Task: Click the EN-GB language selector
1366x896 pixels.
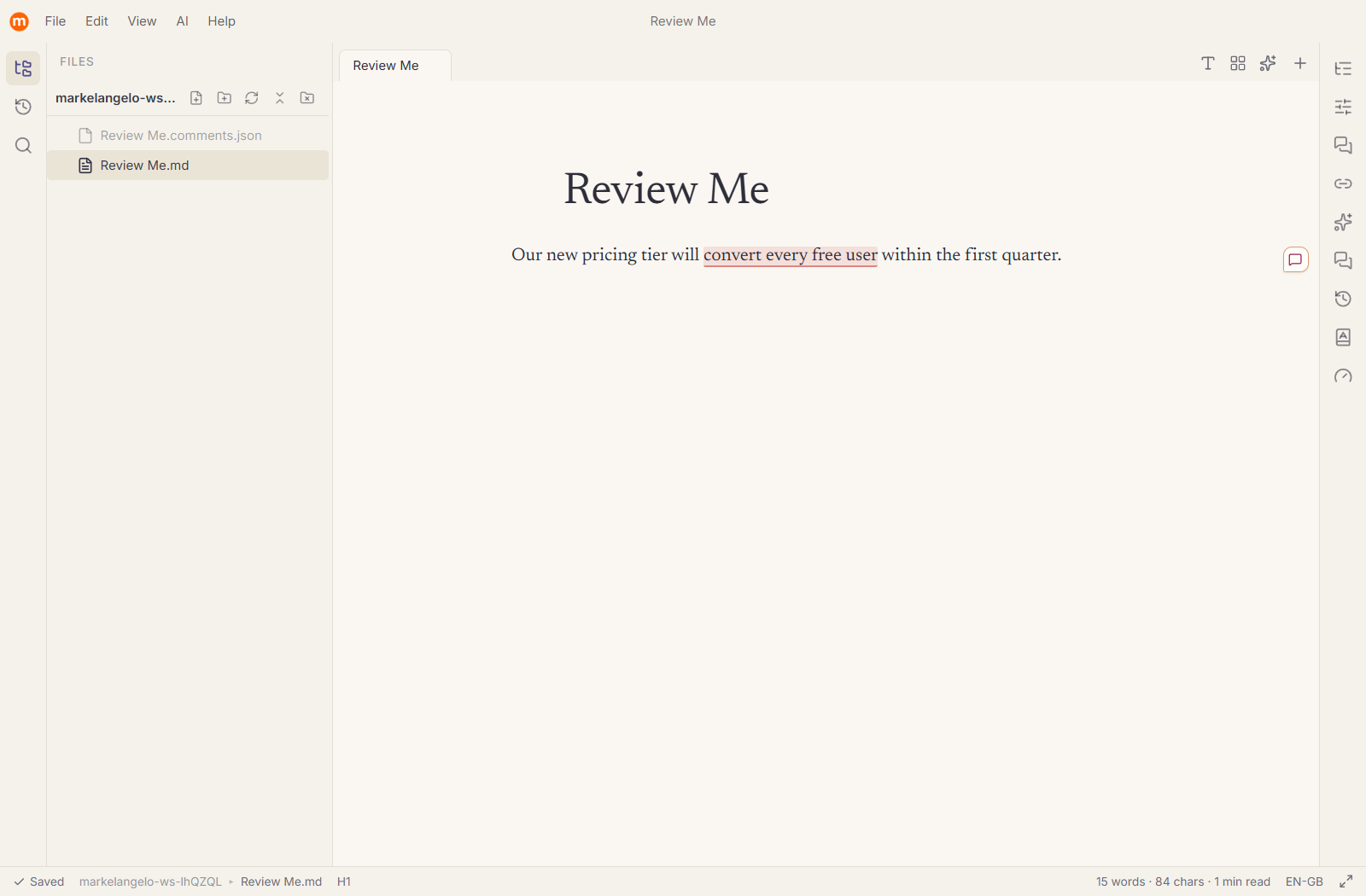Action: pos(1304,881)
